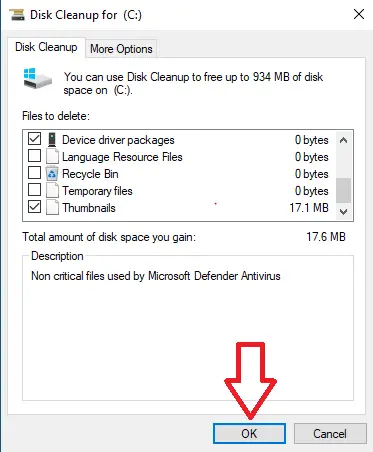The image size is (373, 452).
Task: Click the Disk Cleanup title bar icon
Action: tap(17, 15)
